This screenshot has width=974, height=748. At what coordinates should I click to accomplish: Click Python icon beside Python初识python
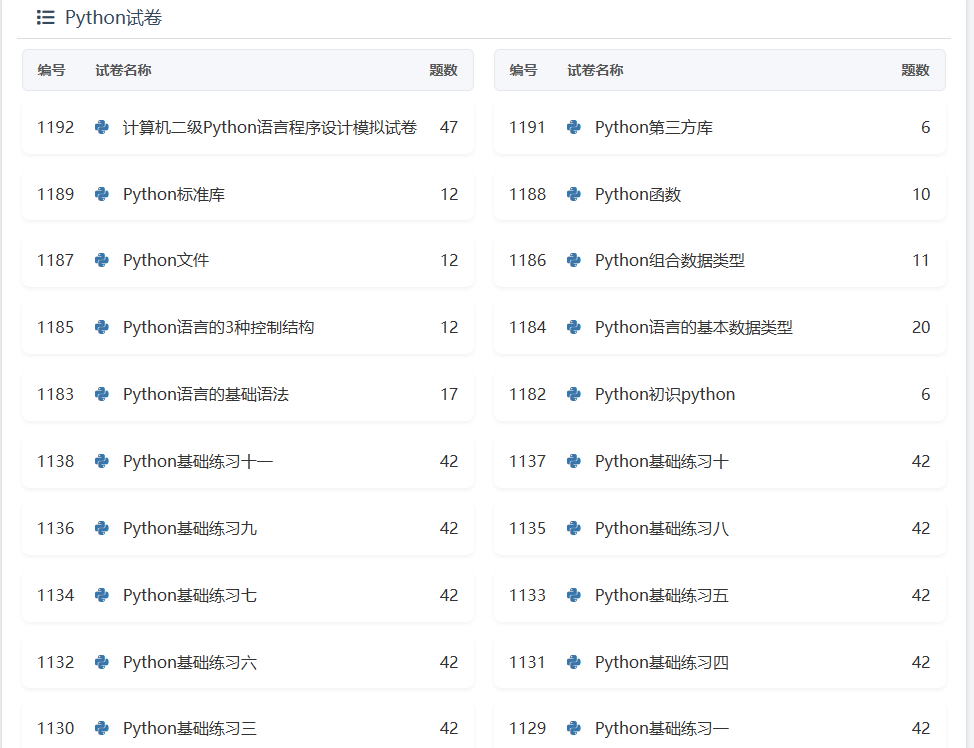(x=574, y=395)
